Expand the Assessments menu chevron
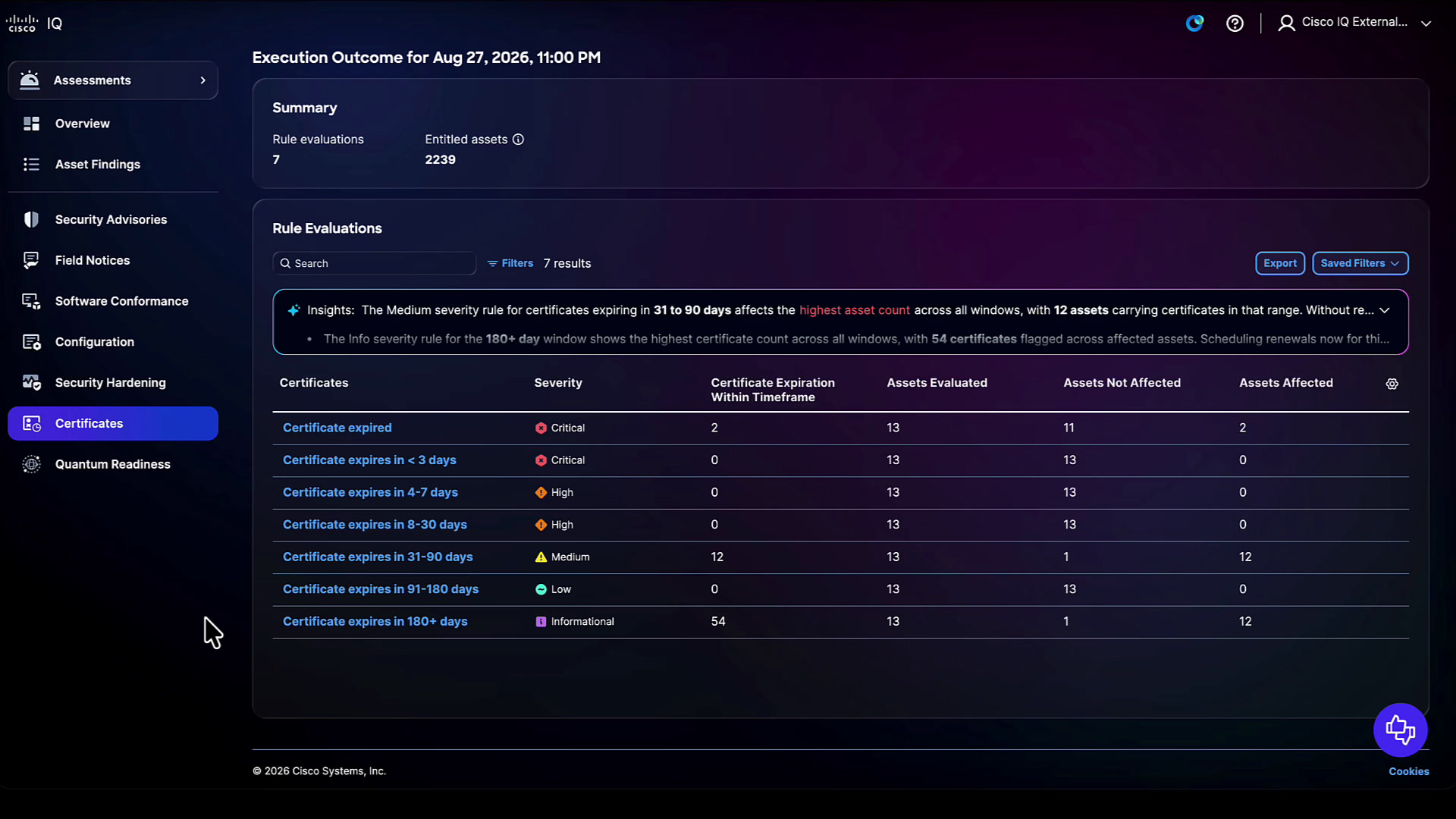1456x819 pixels. [x=202, y=80]
